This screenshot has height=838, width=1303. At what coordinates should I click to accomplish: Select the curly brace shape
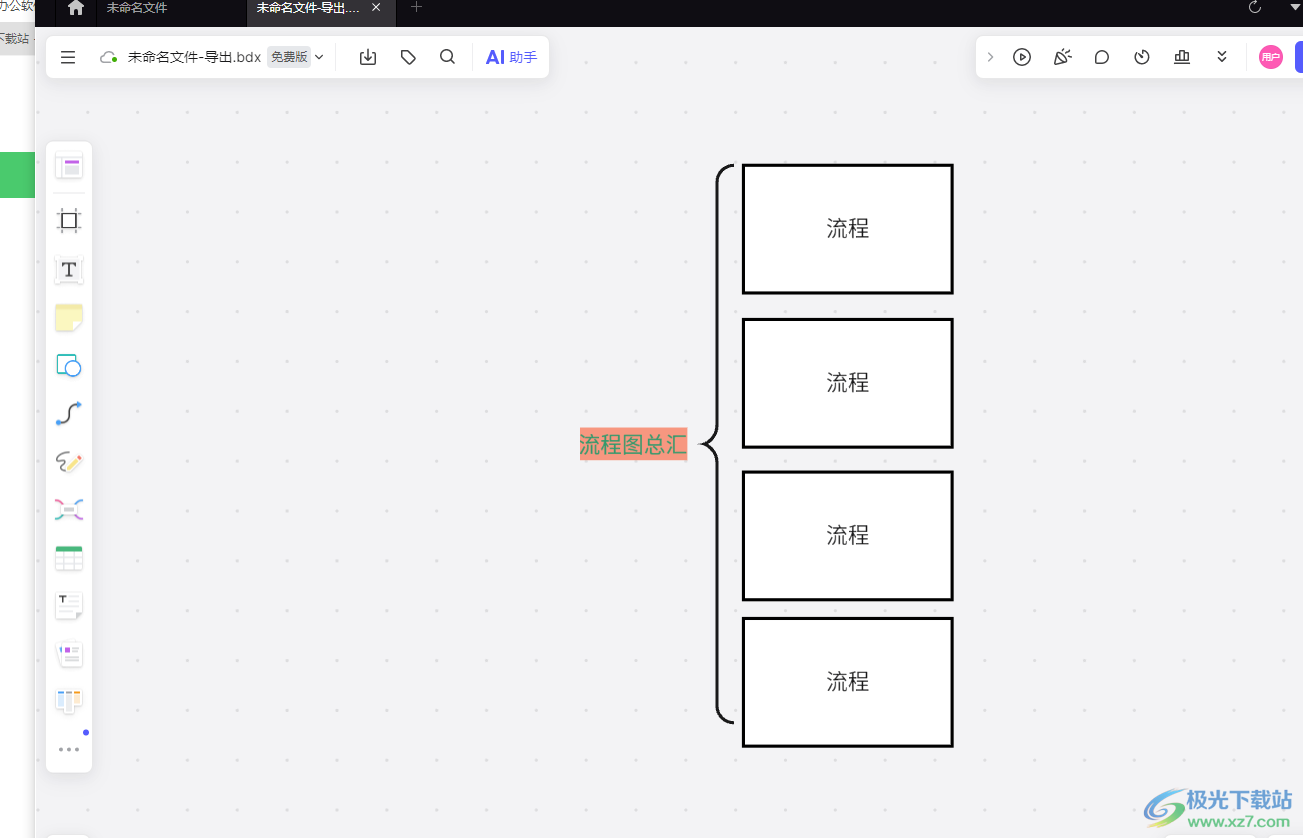(x=717, y=444)
